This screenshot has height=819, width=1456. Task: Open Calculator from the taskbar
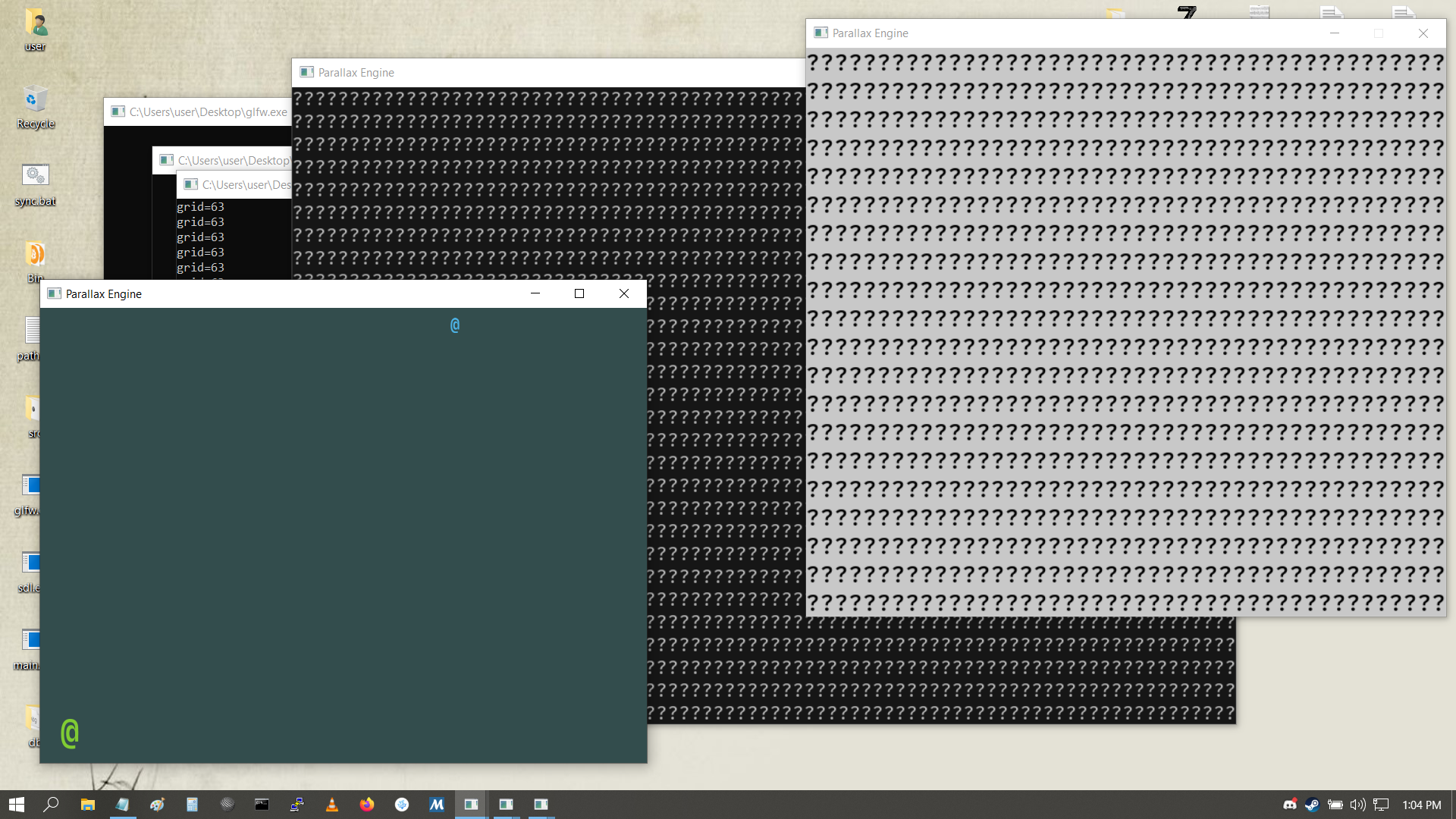coord(192,805)
